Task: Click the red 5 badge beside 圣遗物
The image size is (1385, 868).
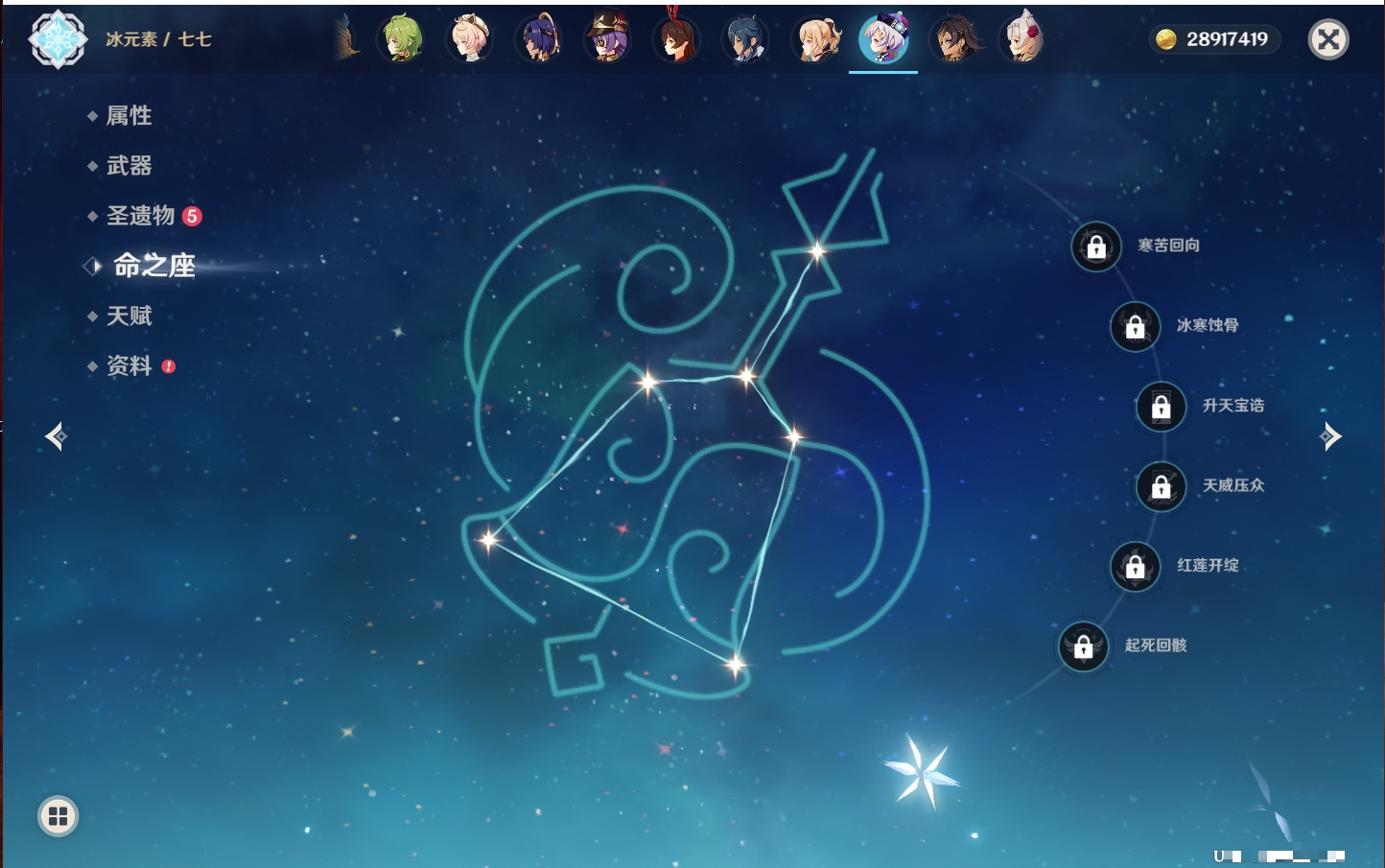Action: 192,216
